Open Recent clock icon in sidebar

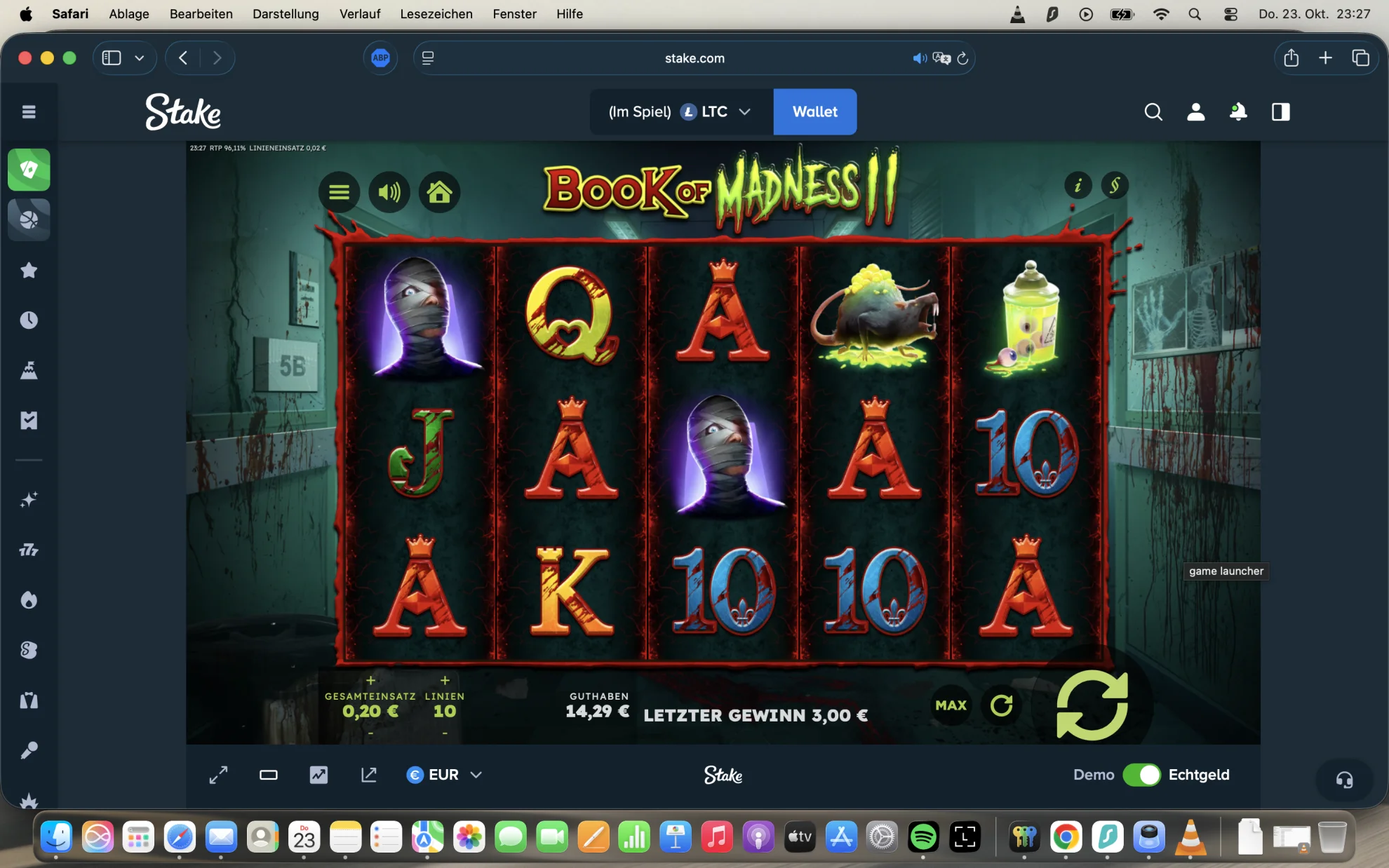[x=29, y=320]
